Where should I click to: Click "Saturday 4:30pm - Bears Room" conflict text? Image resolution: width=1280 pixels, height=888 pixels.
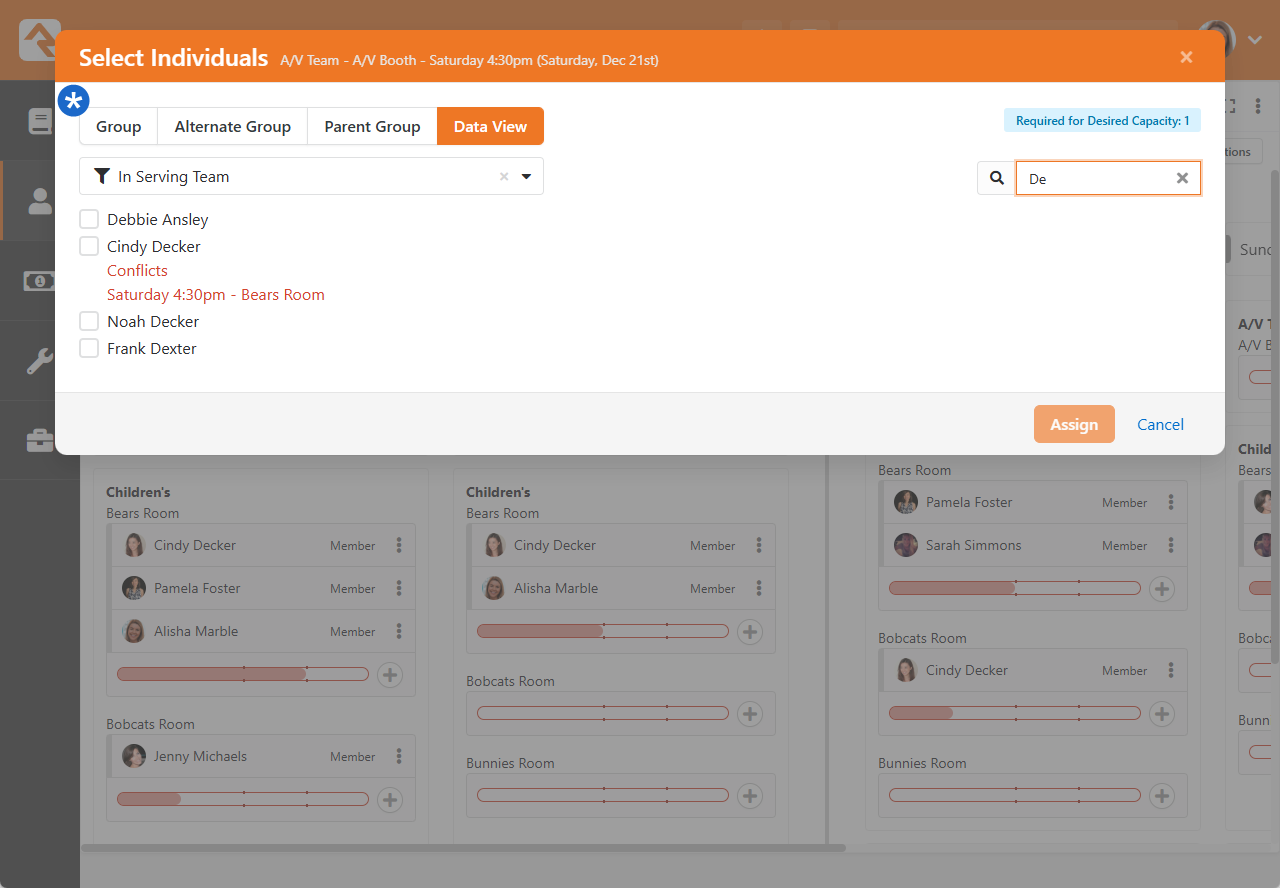coord(216,294)
